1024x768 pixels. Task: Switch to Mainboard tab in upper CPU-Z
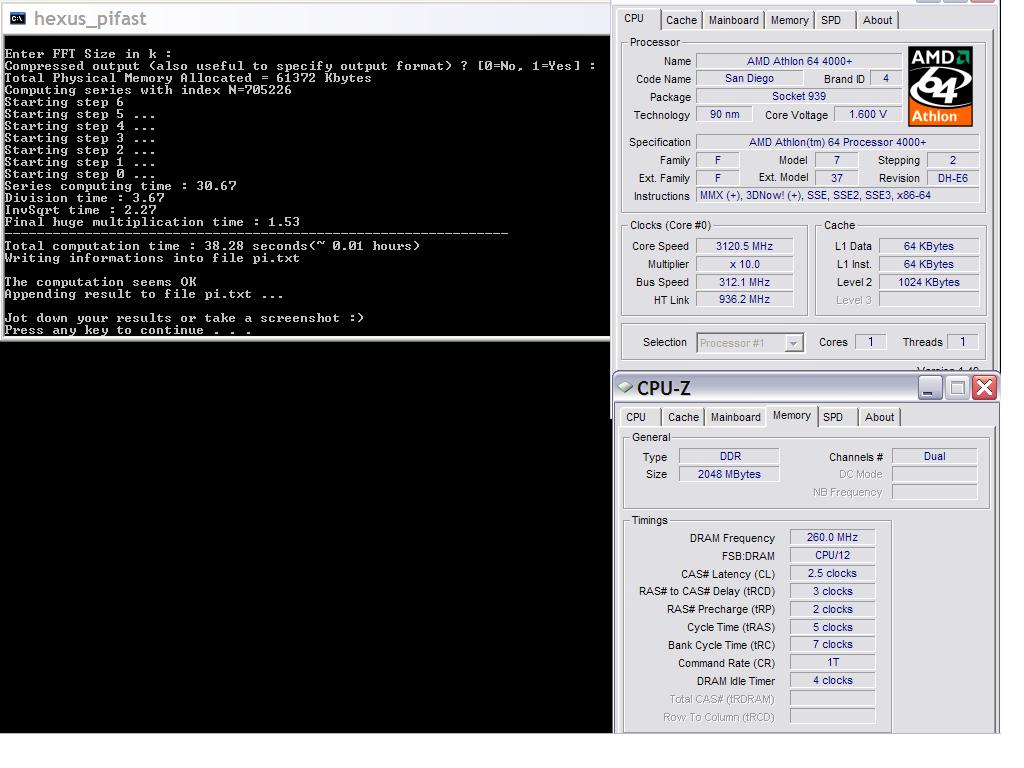point(733,20)
